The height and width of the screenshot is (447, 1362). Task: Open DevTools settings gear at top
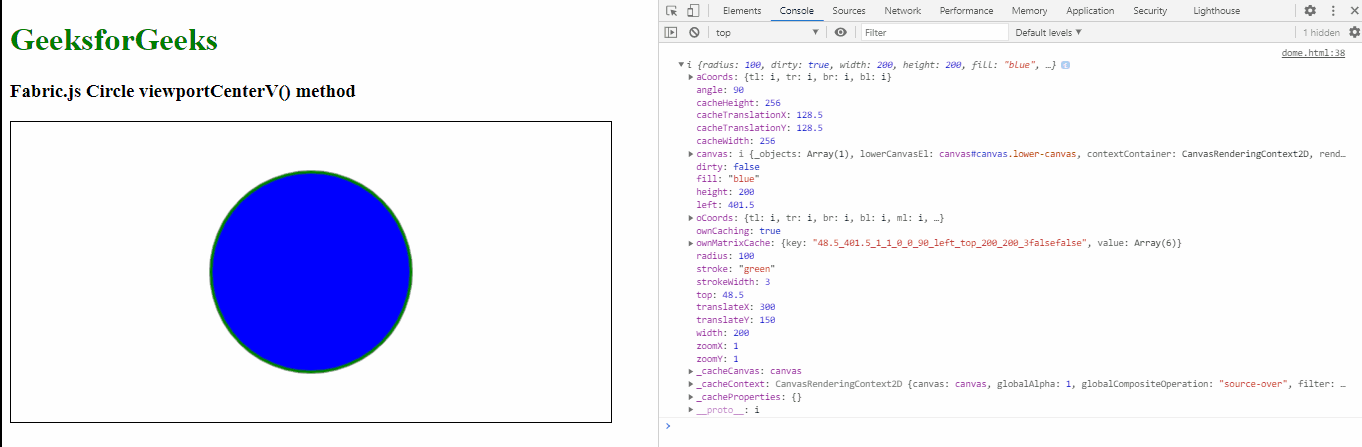(x=1310, y=11)
